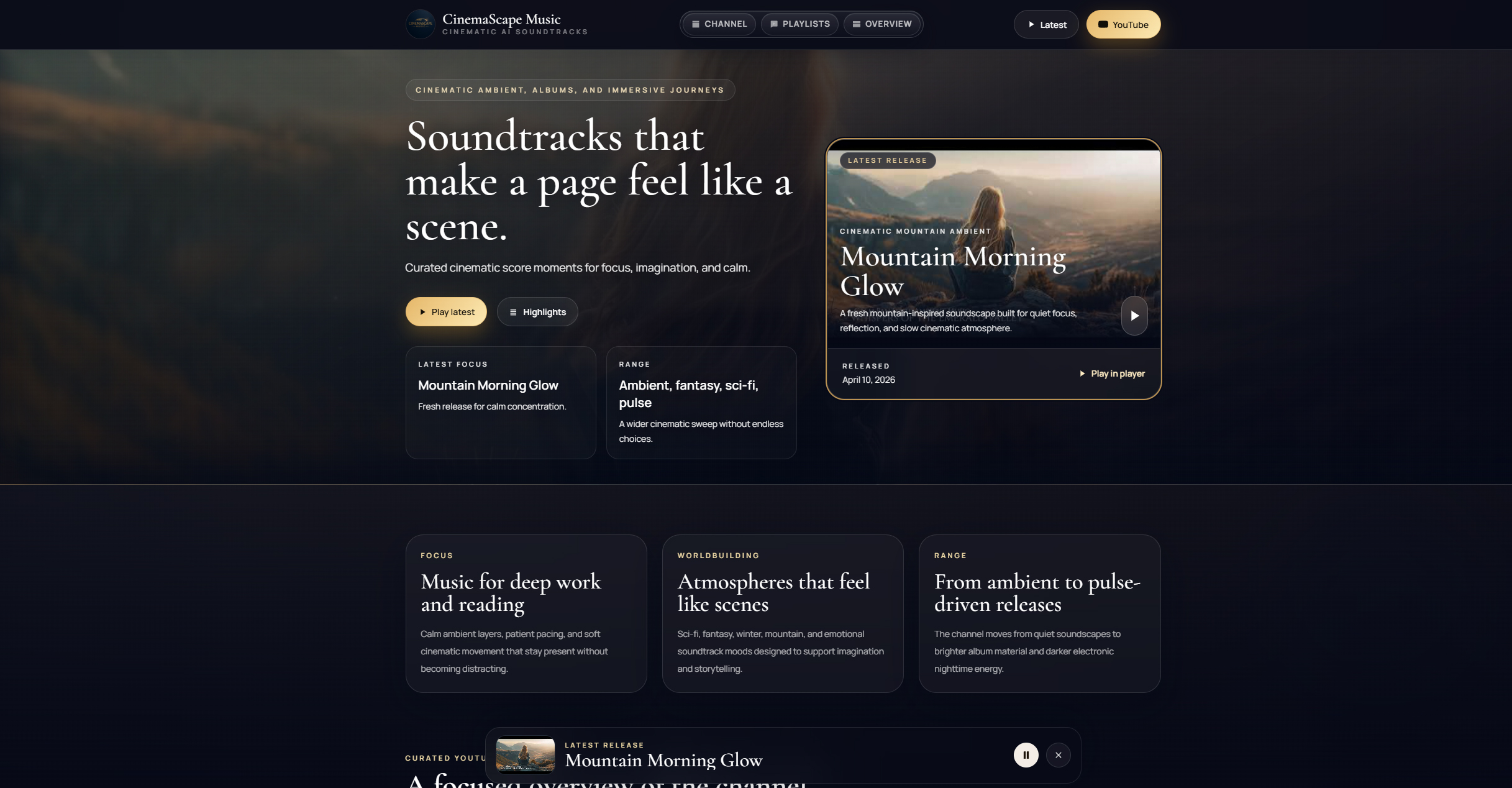
Task: Click the list icon beside OVERVIEW
Action: (x=855, y=24)
